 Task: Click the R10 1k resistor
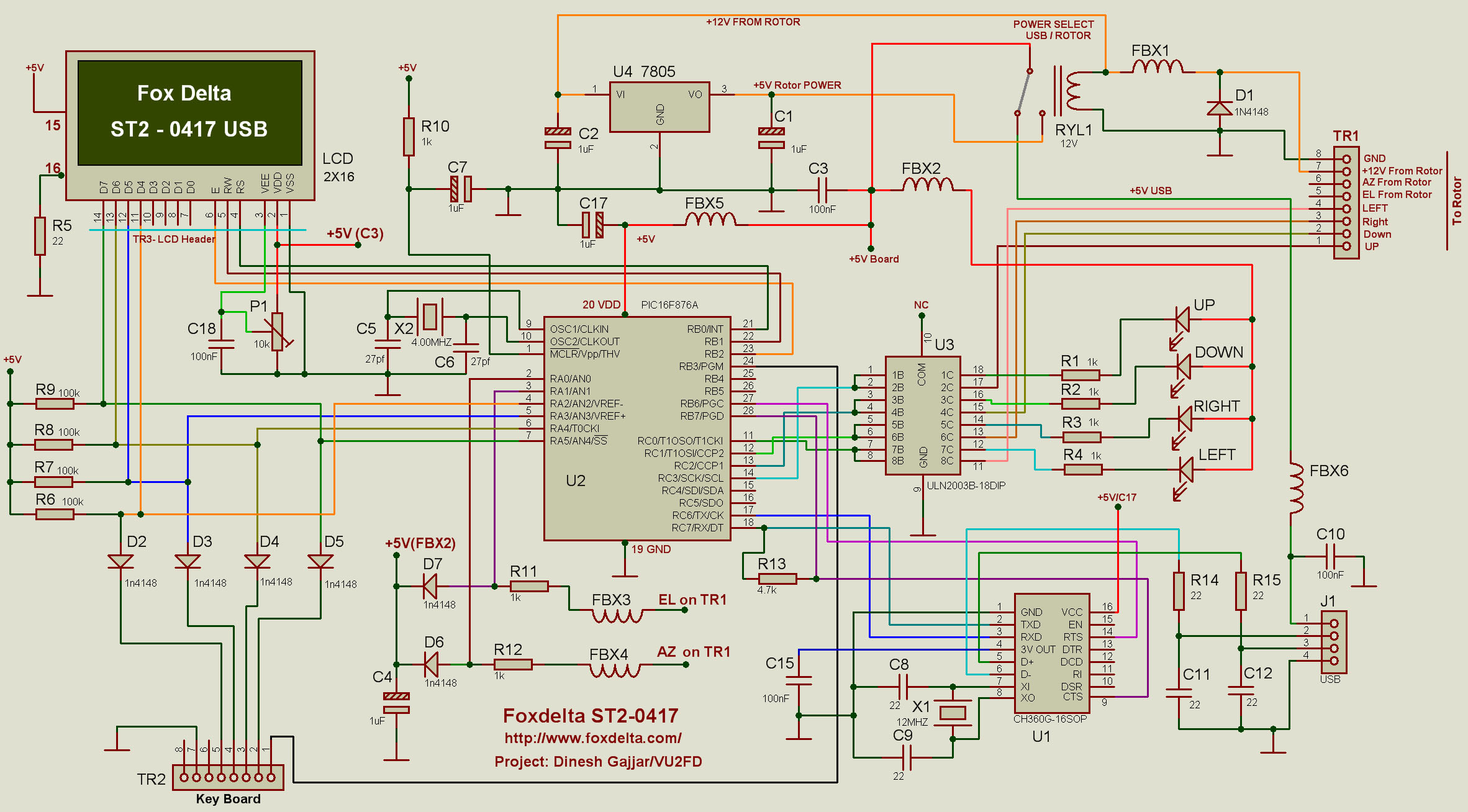(409, 137)
